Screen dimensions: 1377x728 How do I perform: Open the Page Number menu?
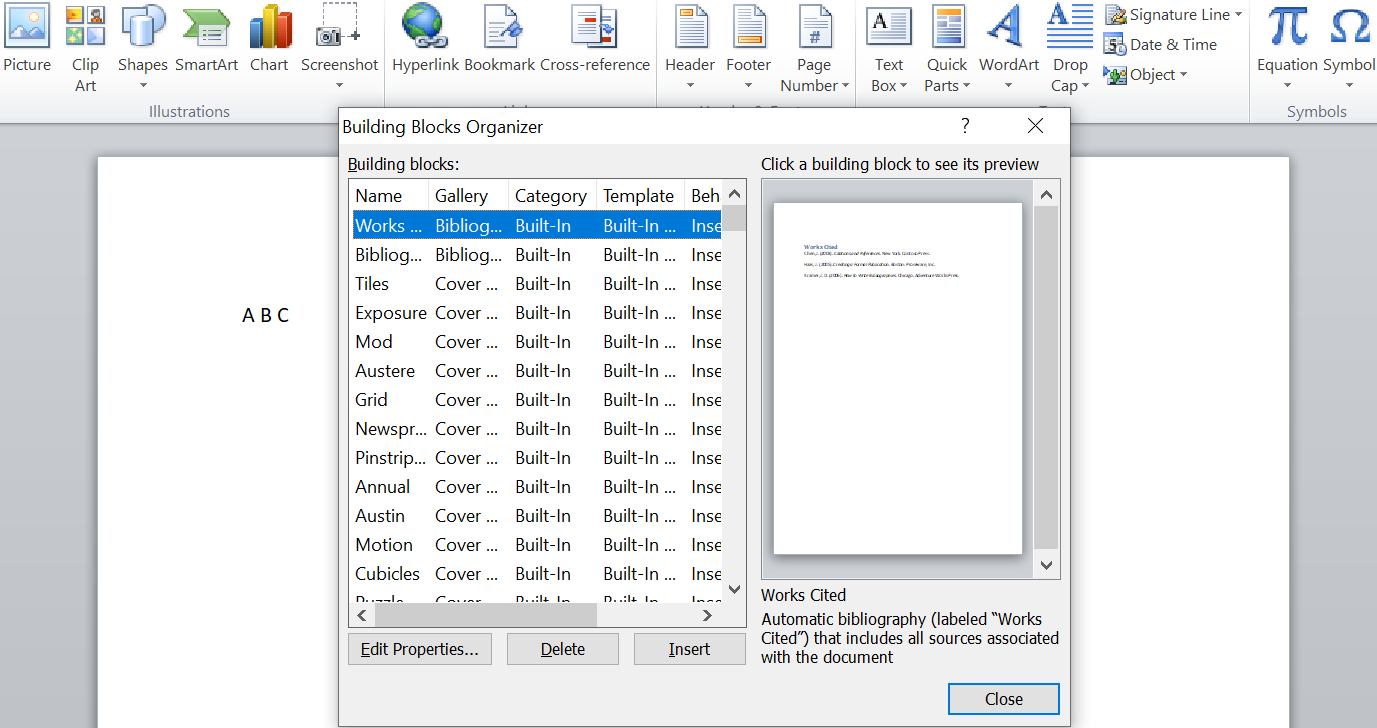(x=814, y=49)
